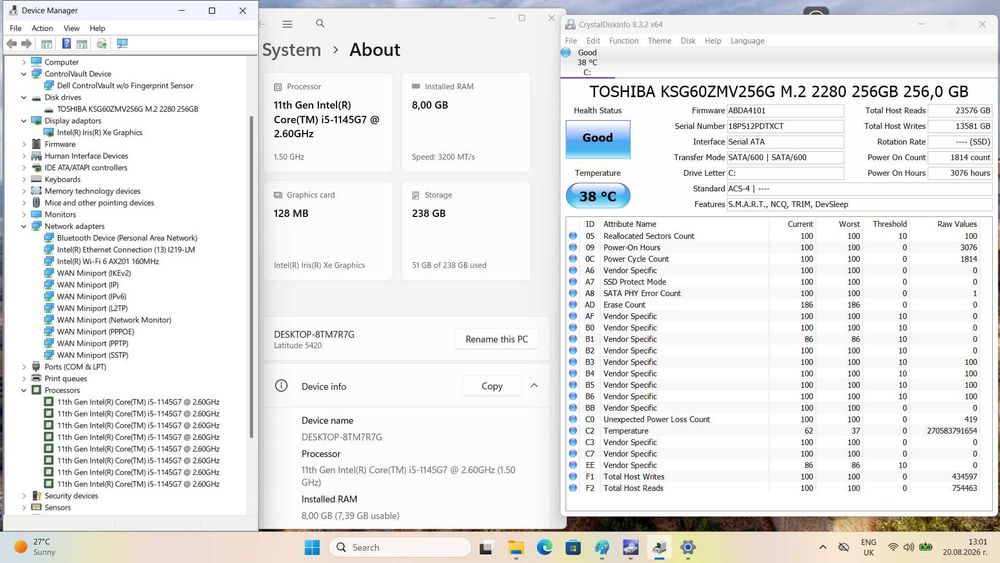Collapse Display adaptors node
Image resolution: width=1000 pixels, height=563 pixels.
tap(24, 121)
